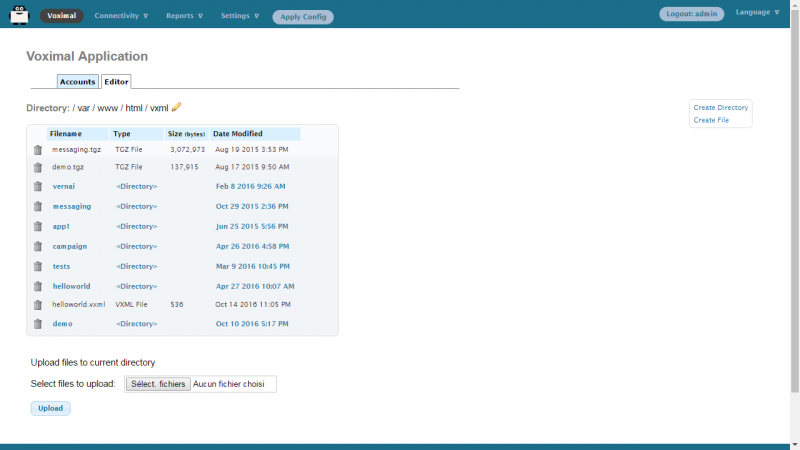Viewport: 800px width, 450px height.
Task: Delete messaging.tgz using its trash icon
Action: 38,150
